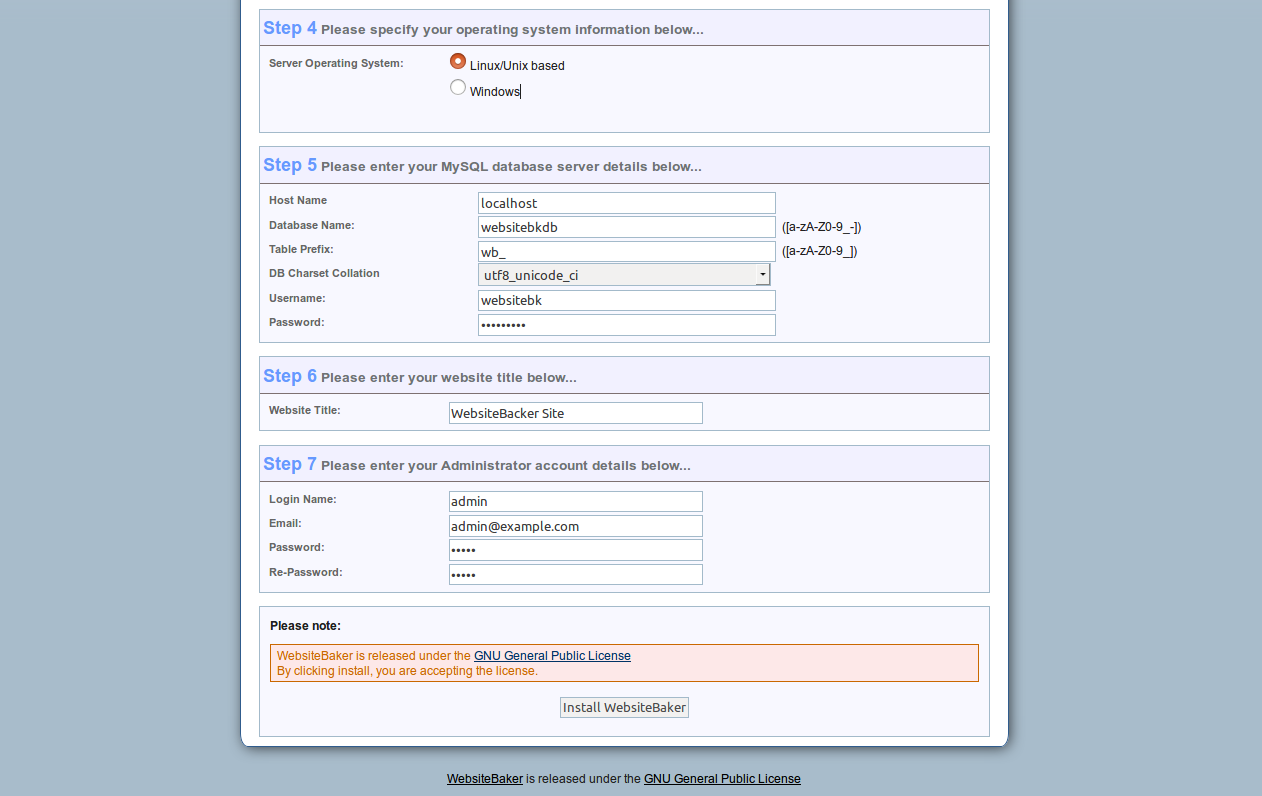Image resolution: width=1262 pixels, height=796 pixels.
Task: Click the 'DB Charset Collation' label
Action: pyautogui.click(x=324, y=273)
